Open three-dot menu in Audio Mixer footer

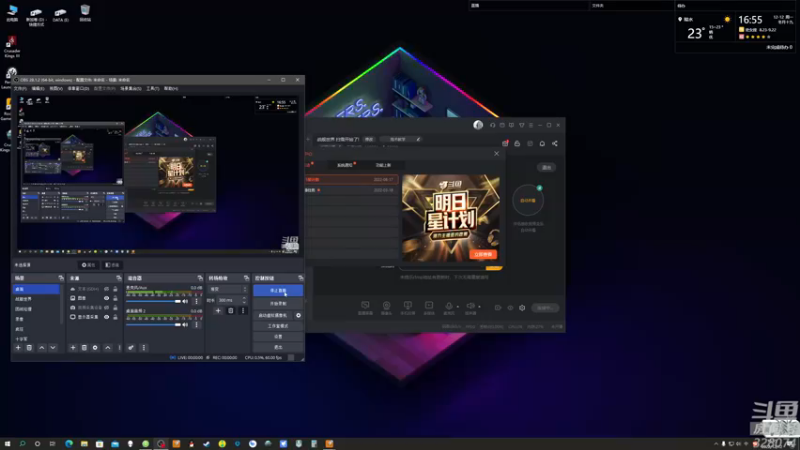tap(144, 347)
